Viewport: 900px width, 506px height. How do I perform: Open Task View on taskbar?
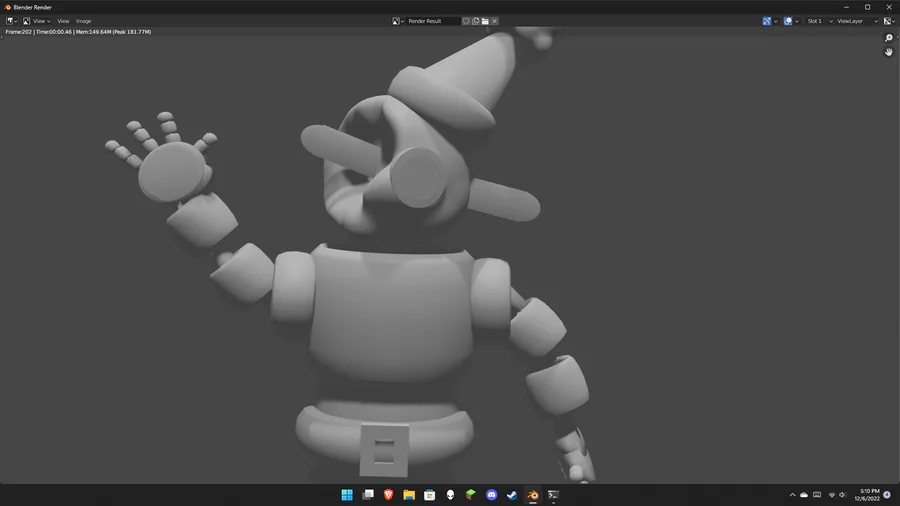(x=368, y=495)
